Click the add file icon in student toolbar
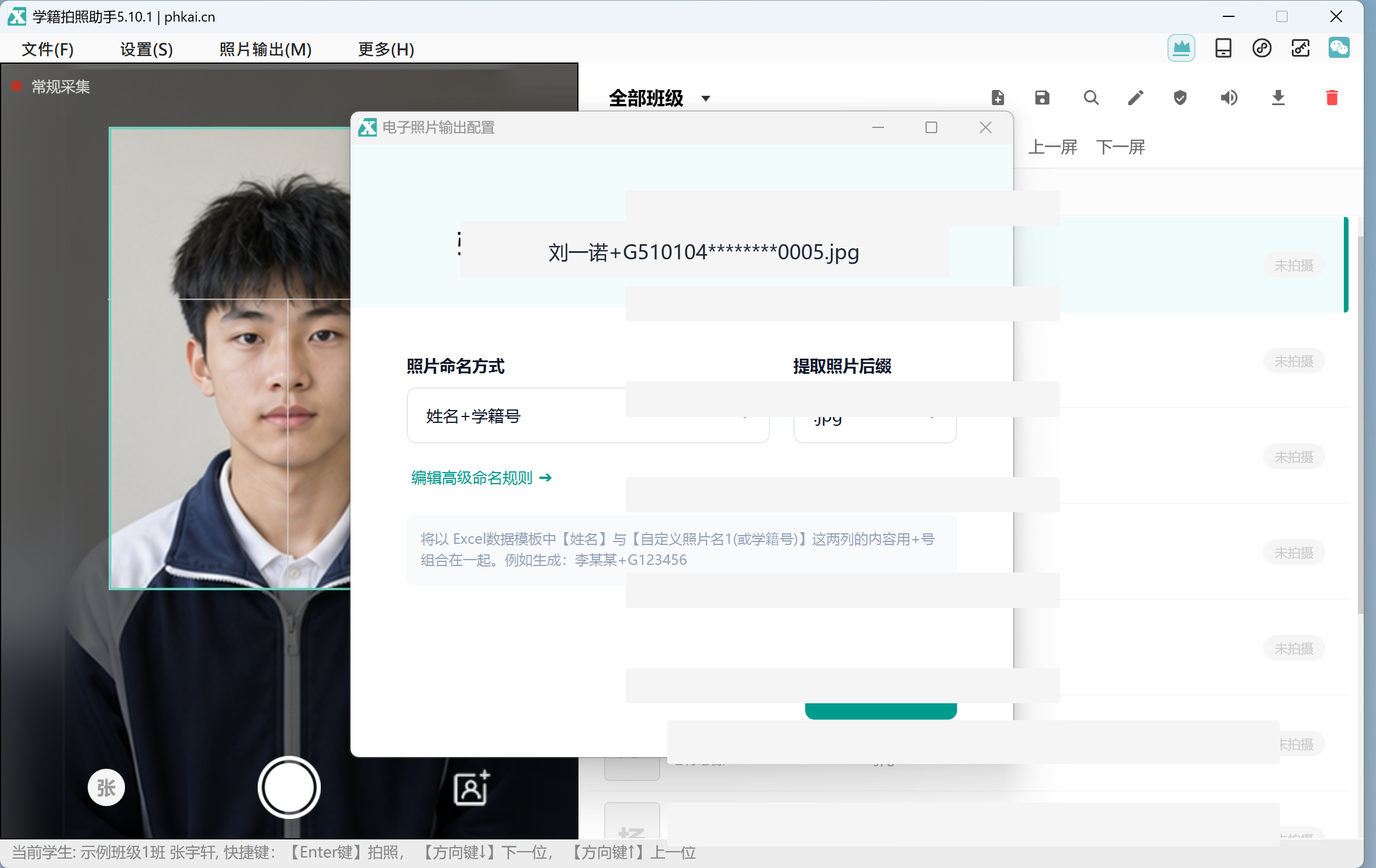The height and width of the screenshot is (868, 1376). [998, 98]
